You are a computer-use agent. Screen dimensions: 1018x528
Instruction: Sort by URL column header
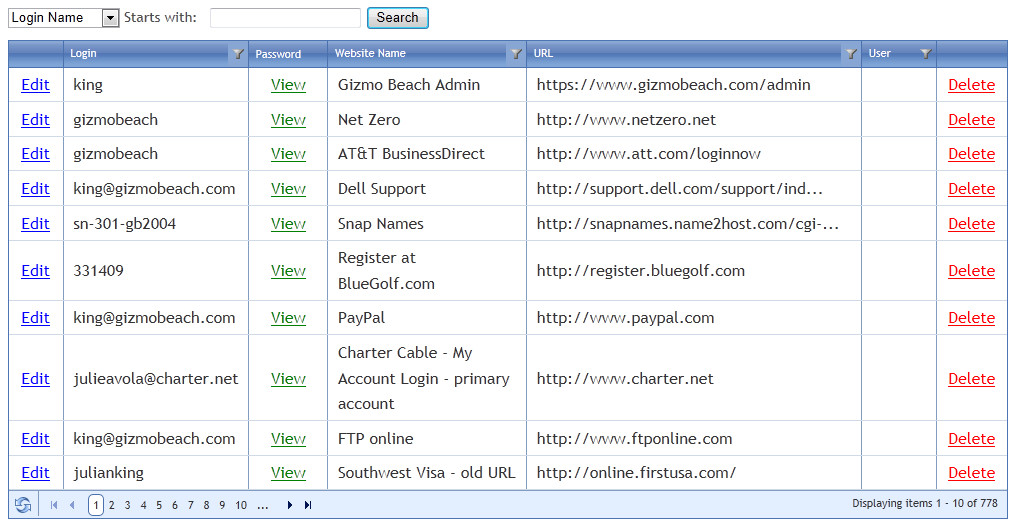543,53
